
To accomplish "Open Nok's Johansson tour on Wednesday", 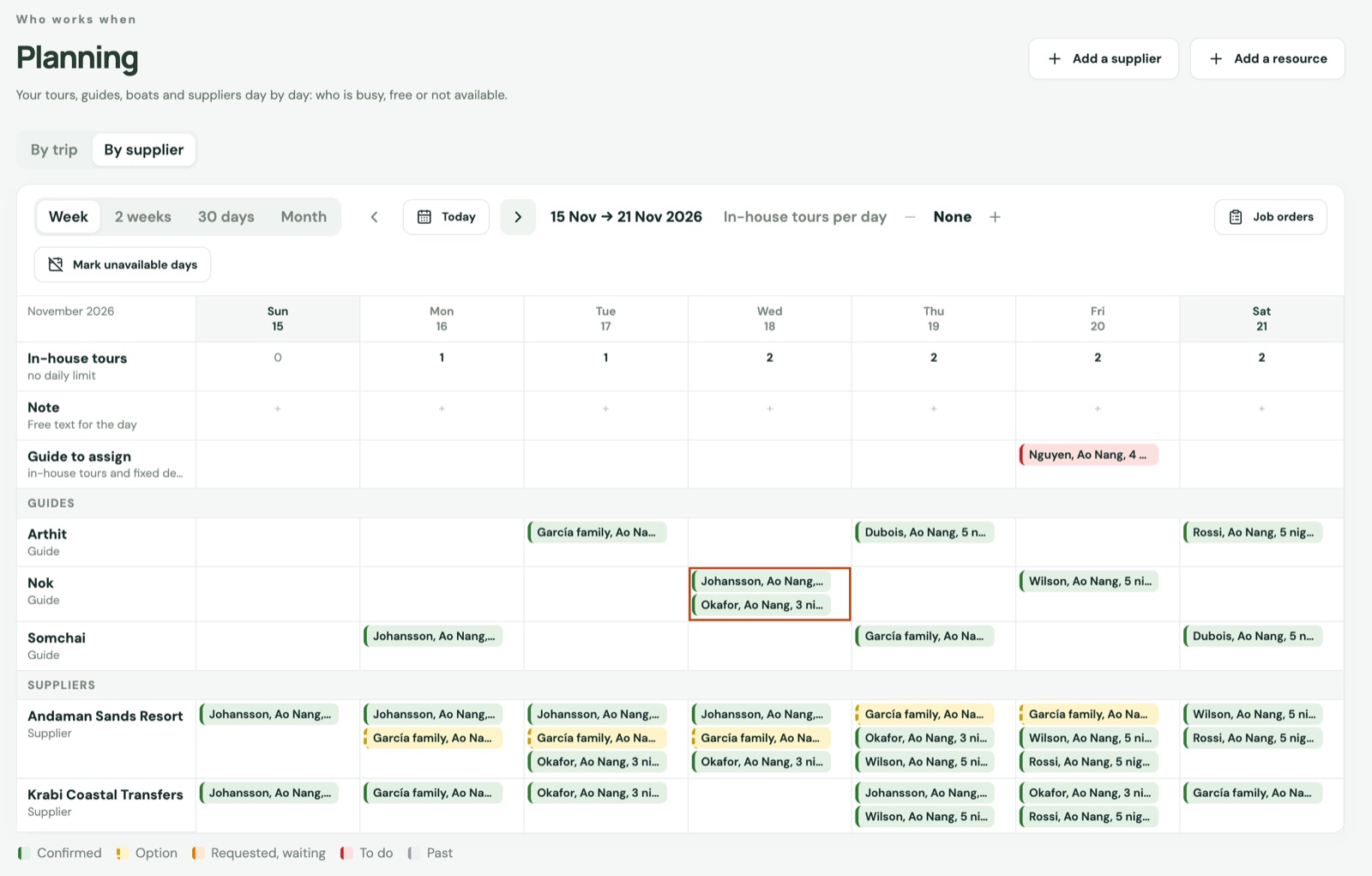I will coord(761,581).
